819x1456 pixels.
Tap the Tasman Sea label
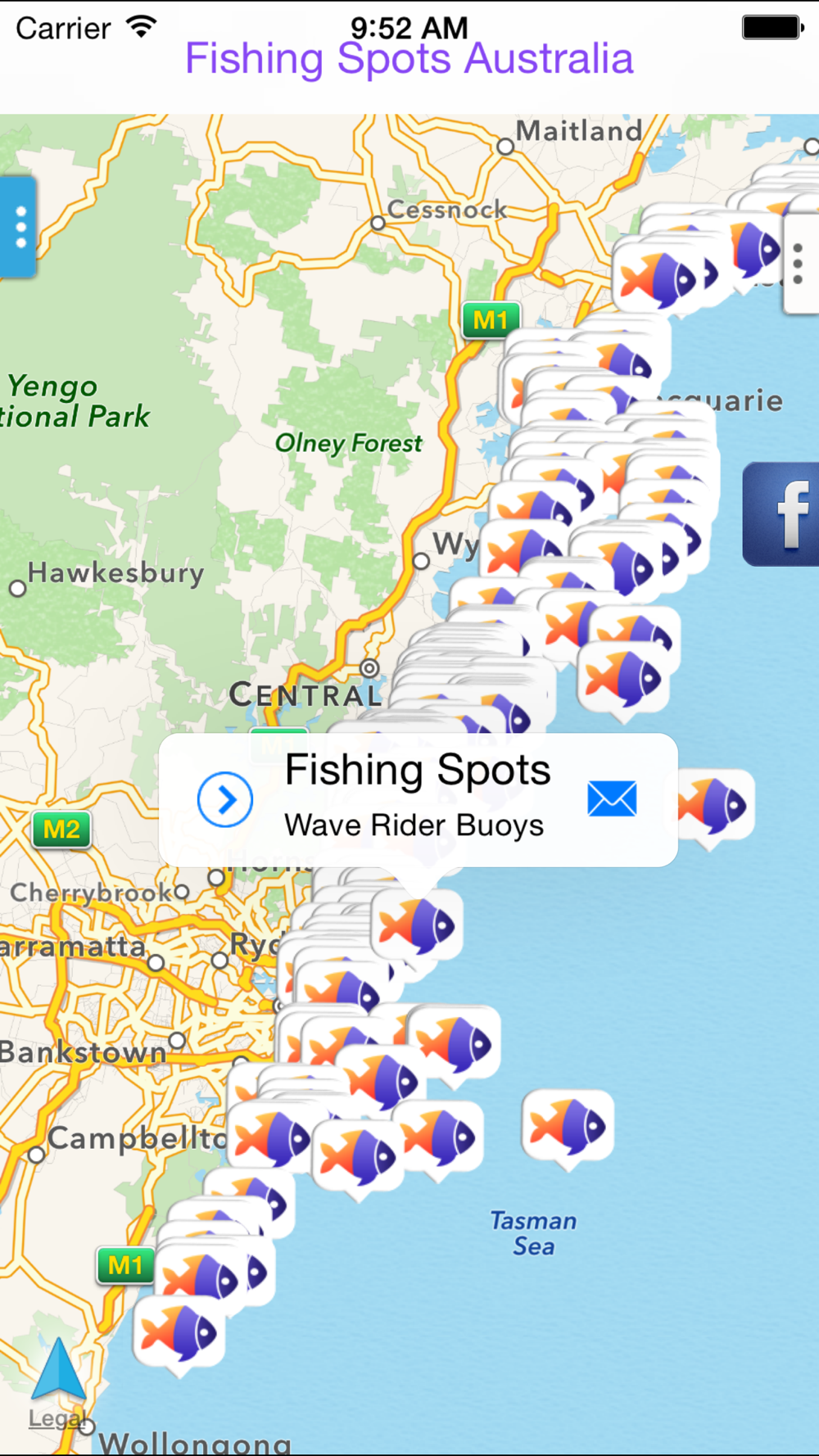coord(533,1233)
